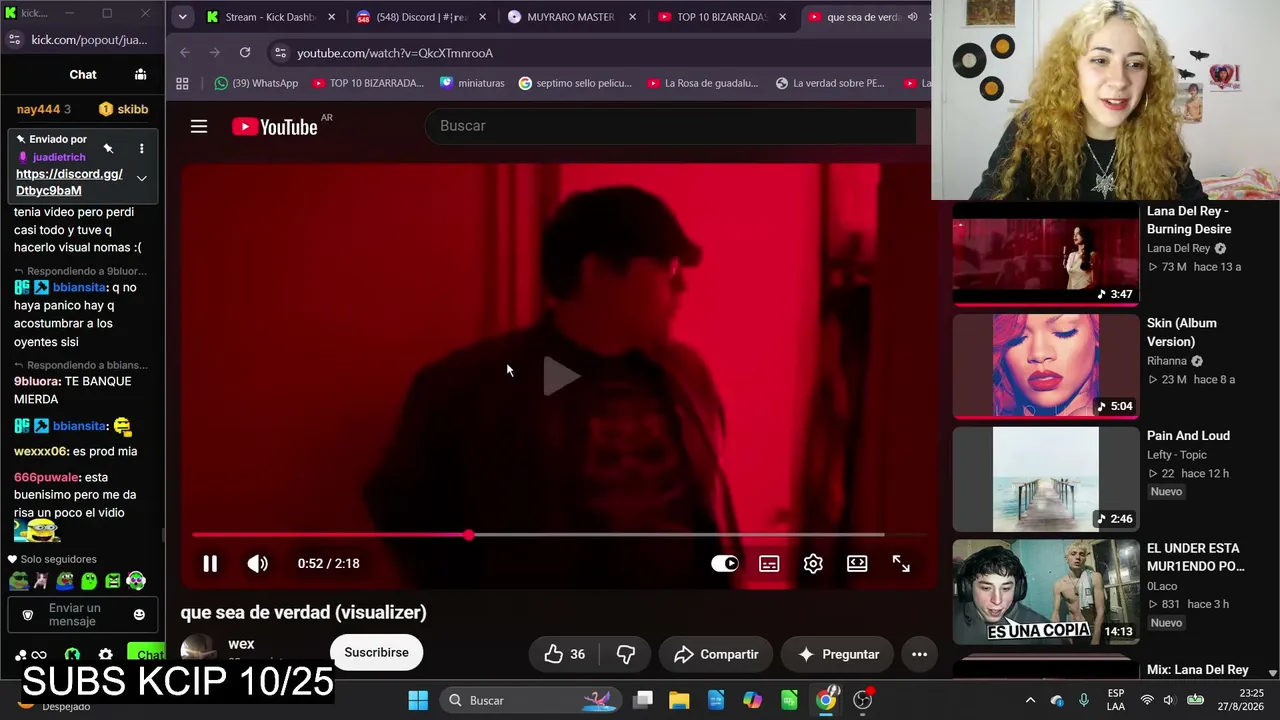
Task: Open the WhatsApp bookmark
Action: (256, 83)
